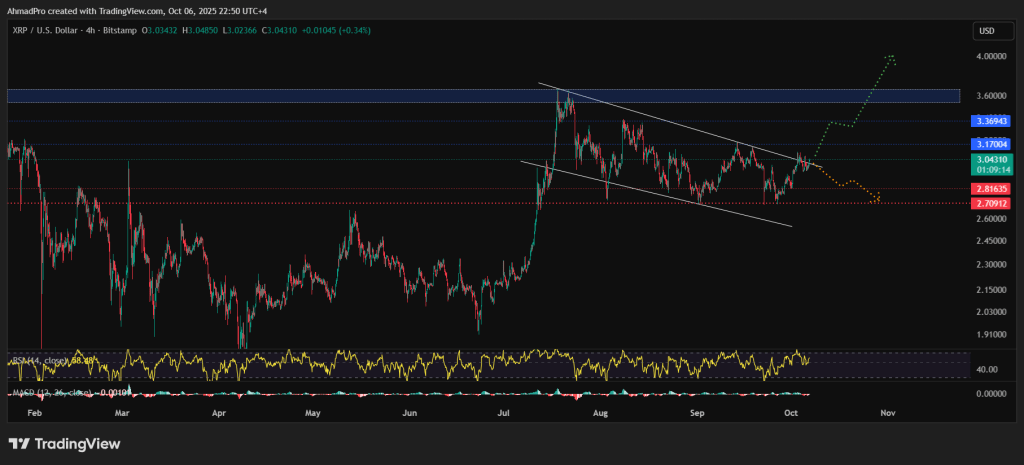
Task: Click the 4.00000 price scale value
Action: 990,57
